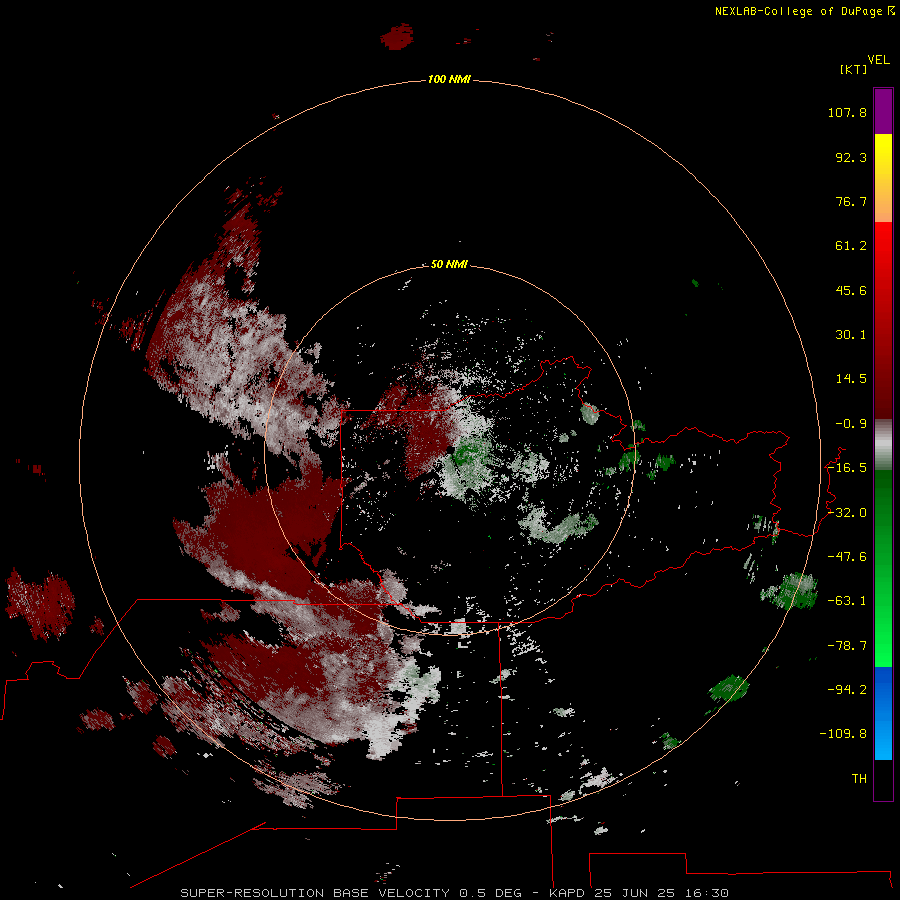The height and width of the screenshot is (900, 900).
Task: Click the yellow-orange segment of the color bar
Action: point(883,178)
